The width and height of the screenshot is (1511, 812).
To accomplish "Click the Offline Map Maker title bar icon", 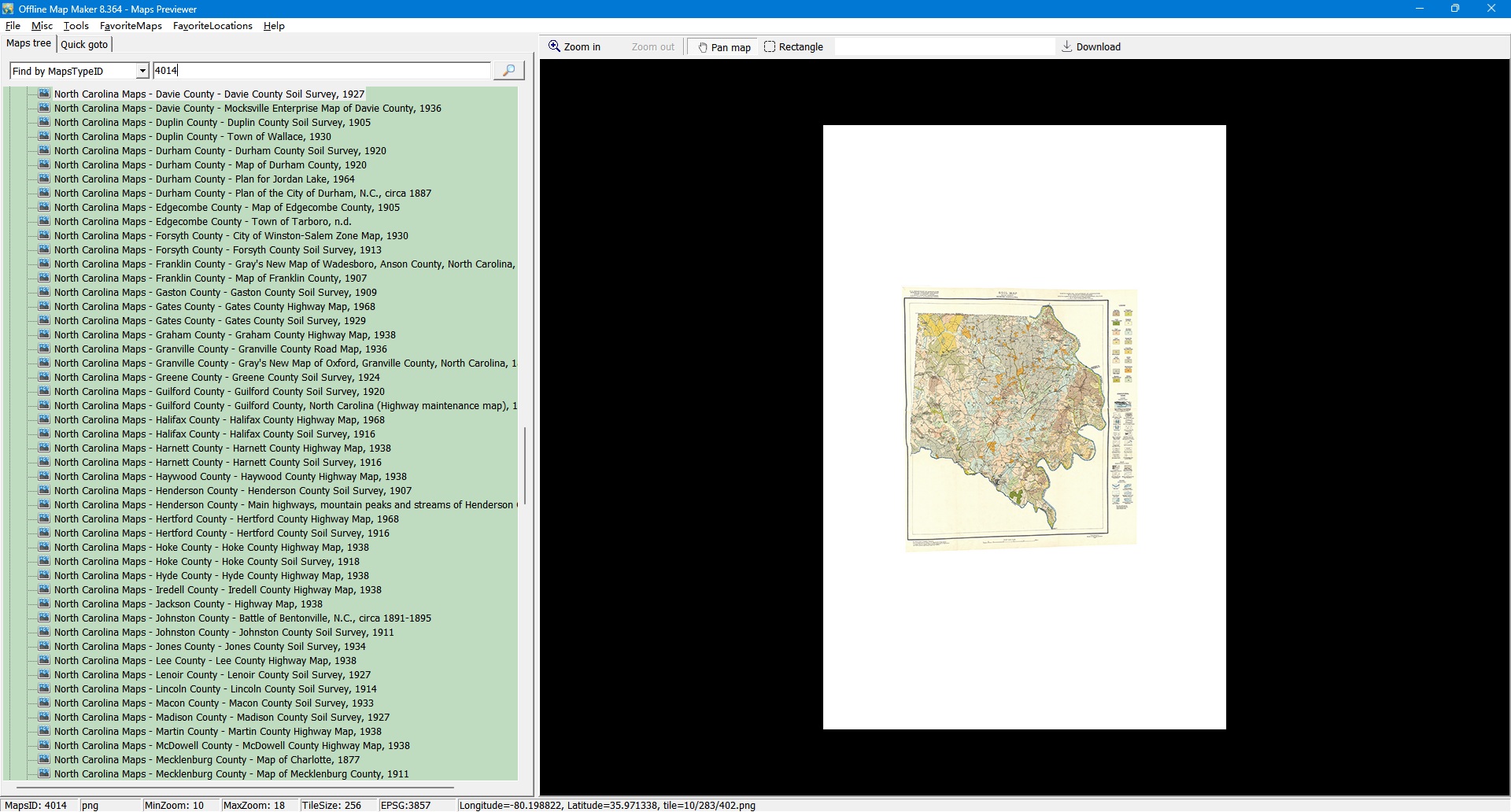I will pos(8,9).
